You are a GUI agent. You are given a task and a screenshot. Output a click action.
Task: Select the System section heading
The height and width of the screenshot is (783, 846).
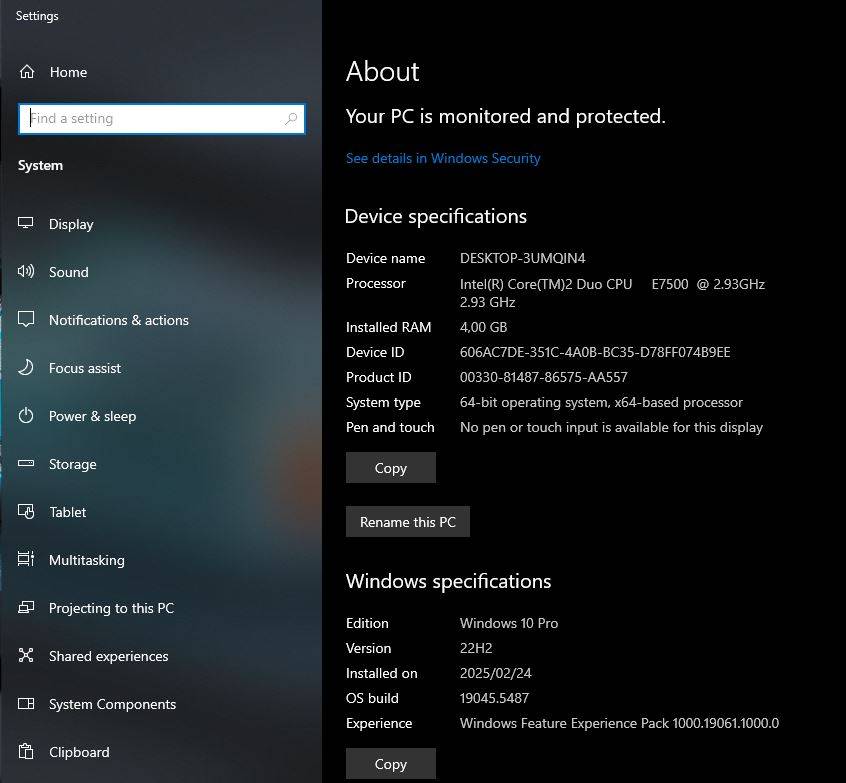(40, 165)
